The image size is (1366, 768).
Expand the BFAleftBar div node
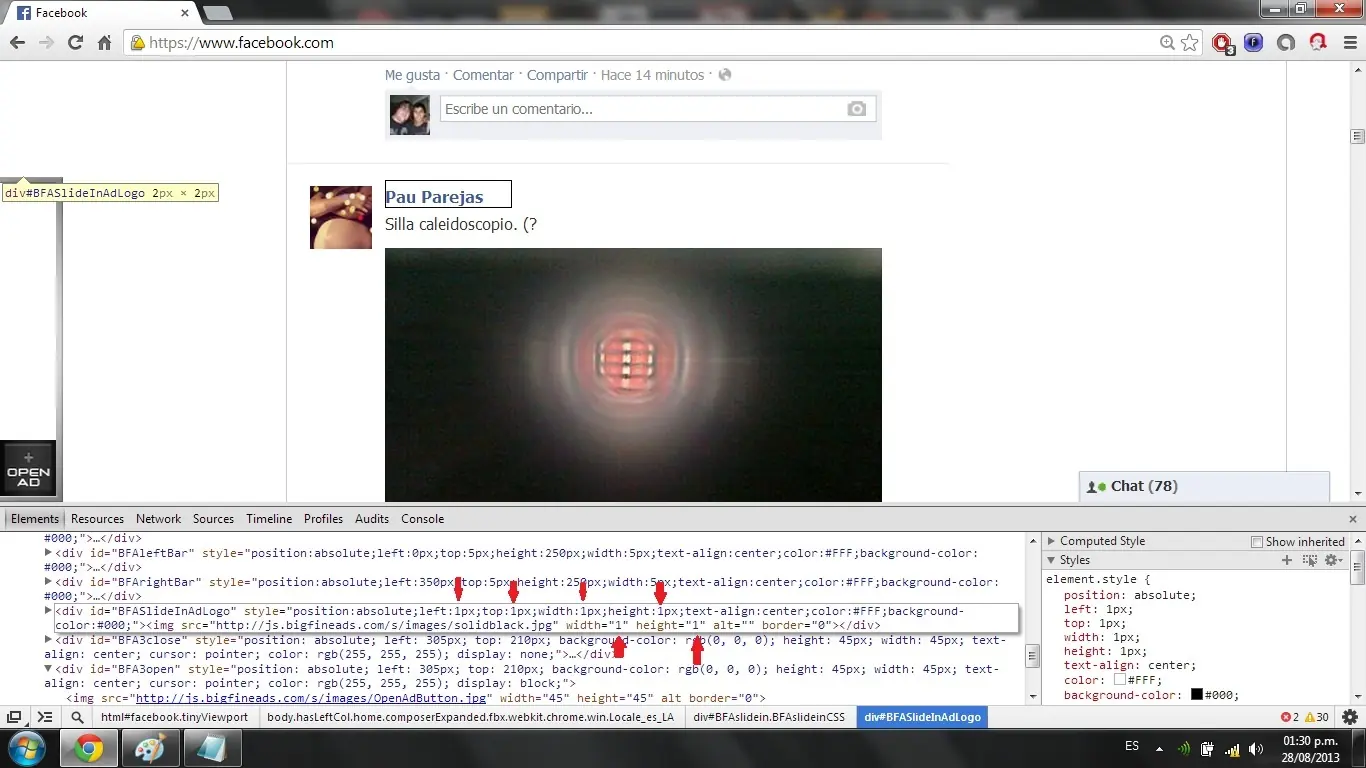[48, 552]
